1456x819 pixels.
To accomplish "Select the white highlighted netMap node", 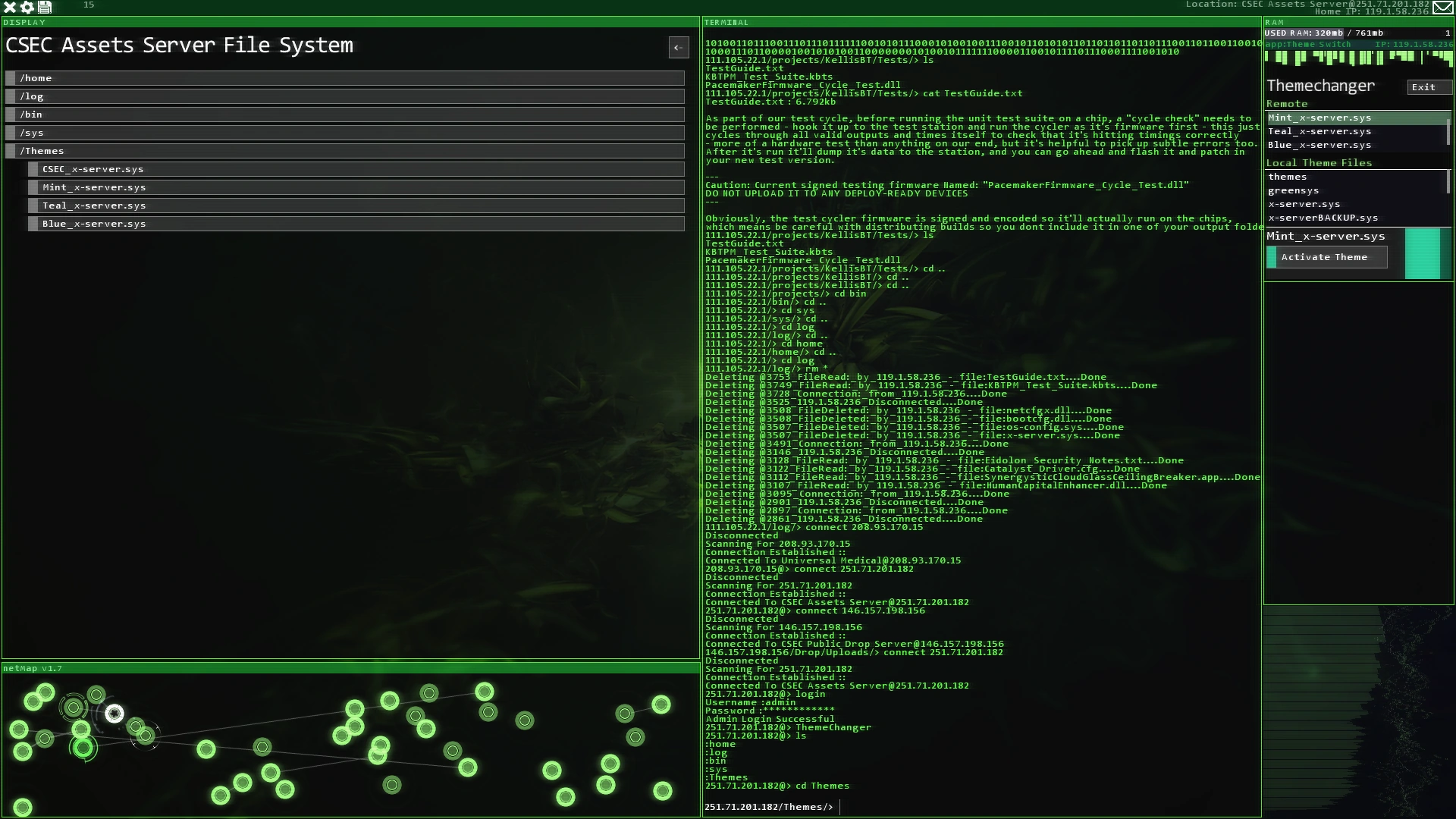I will pos(115,714).
